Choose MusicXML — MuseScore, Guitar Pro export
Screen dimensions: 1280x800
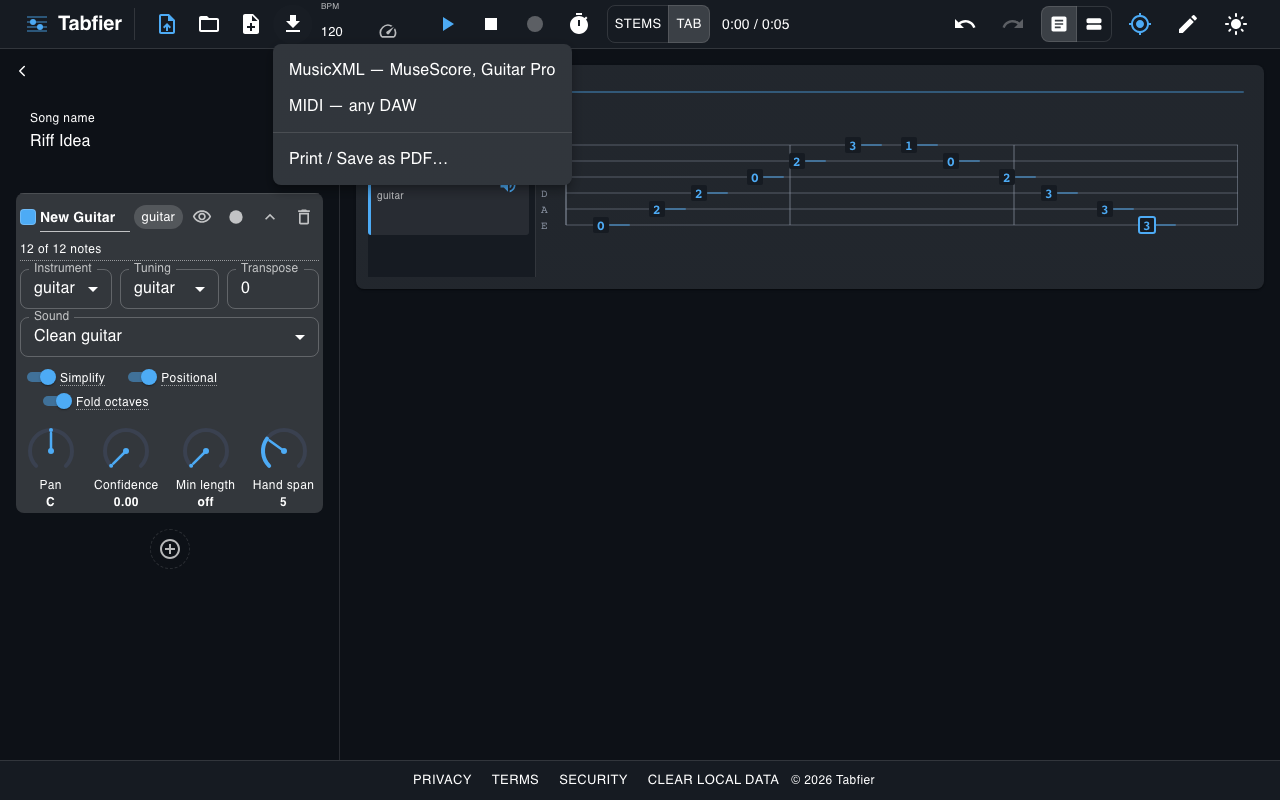tap(422, 69)
